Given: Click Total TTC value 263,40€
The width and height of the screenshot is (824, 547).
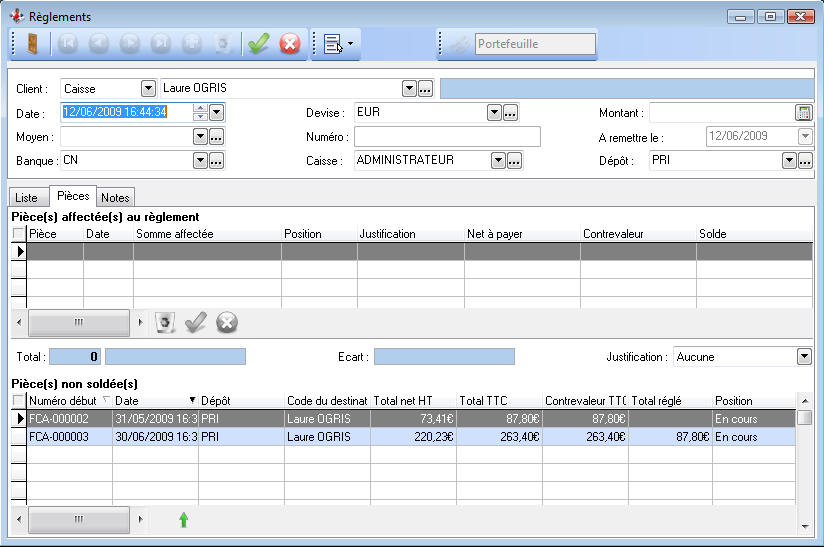Looking at the screenshot, I should (519, 437).
